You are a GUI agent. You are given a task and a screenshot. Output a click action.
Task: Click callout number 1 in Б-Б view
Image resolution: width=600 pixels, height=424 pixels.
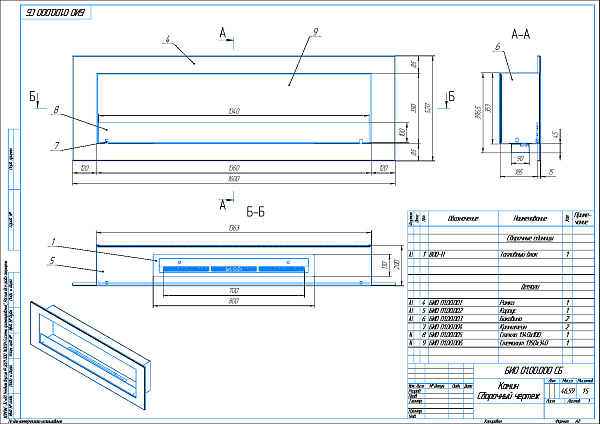52,241
